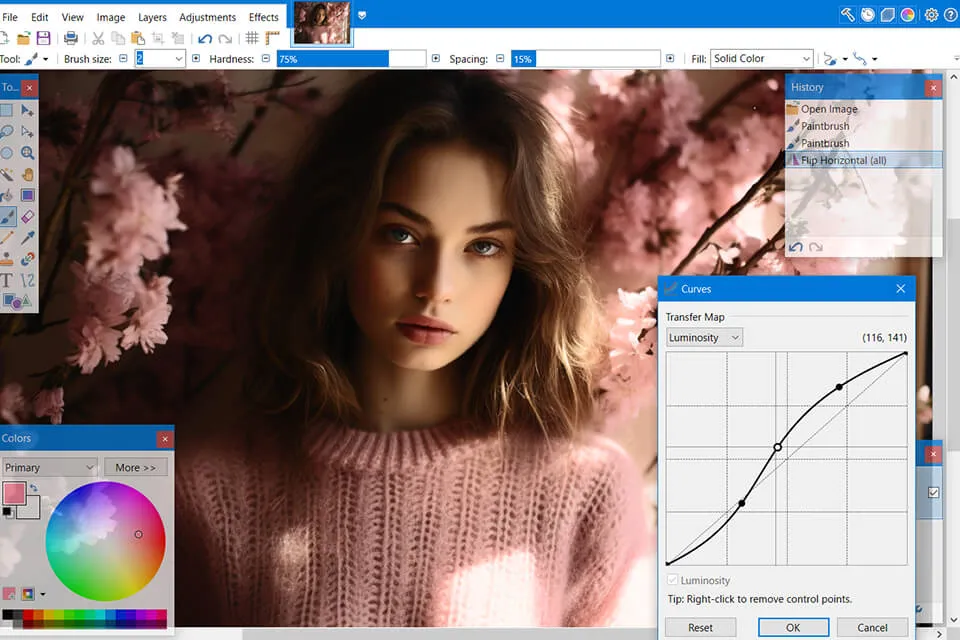Select the Line/Curve tool
Image resolution: width=960 pixels, height=640 pixels.
[x=27, y=280]
